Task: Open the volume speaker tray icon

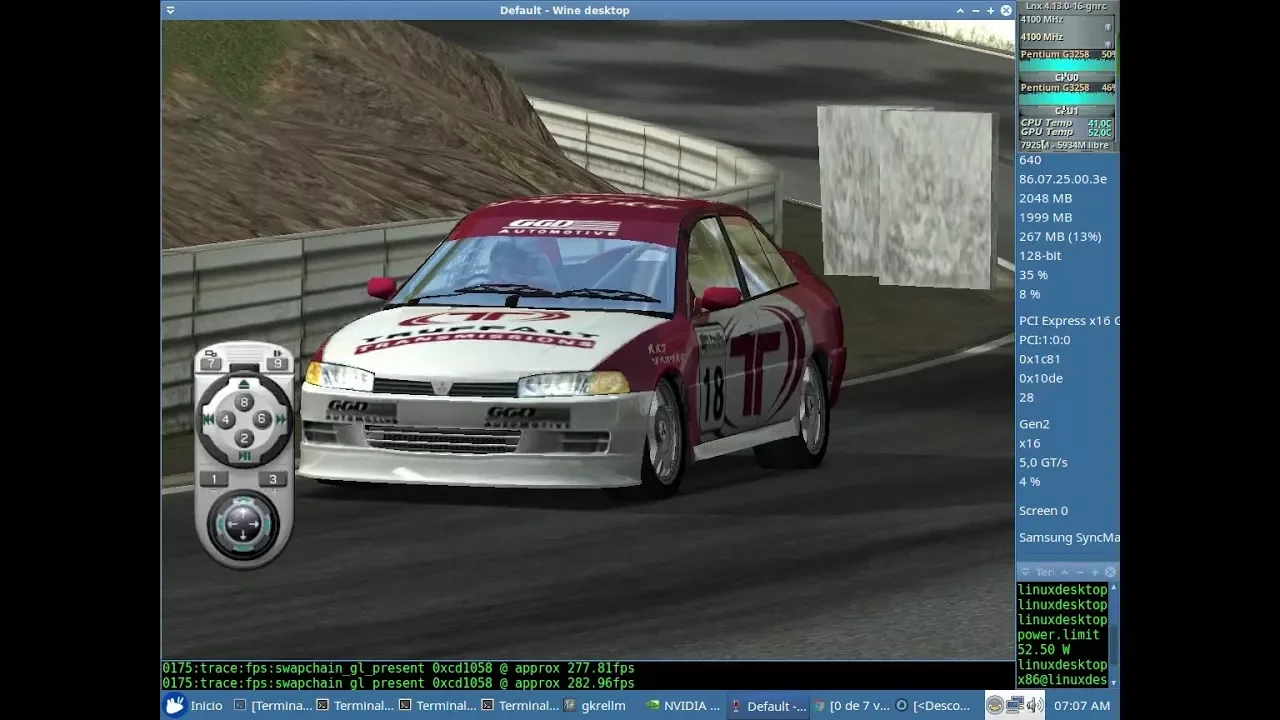Action: [x=1033, y=705]
